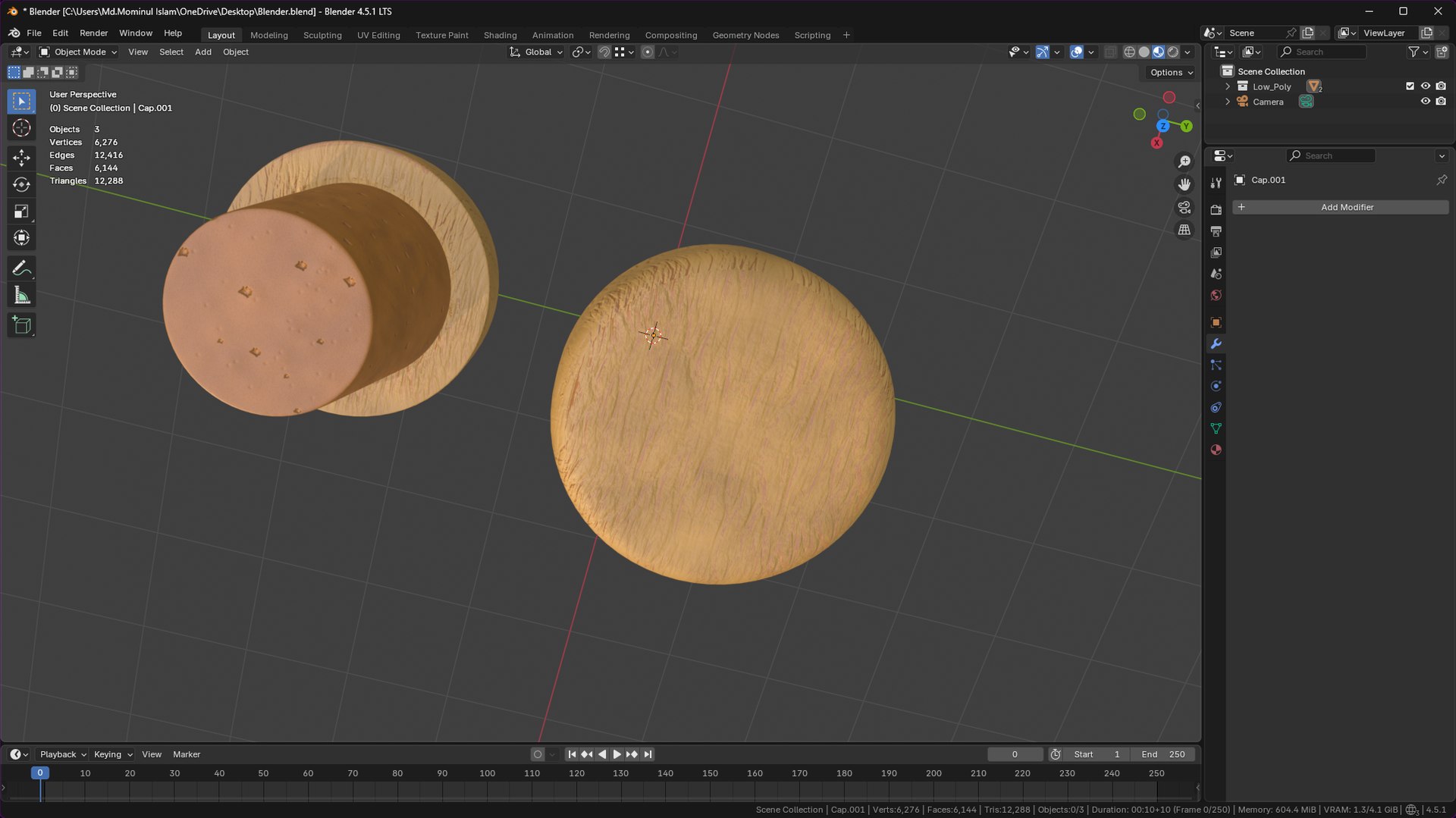Switch to Rendered viewport shading
This screenshot has width=1456, height=818.
[x=1173, y=52]
